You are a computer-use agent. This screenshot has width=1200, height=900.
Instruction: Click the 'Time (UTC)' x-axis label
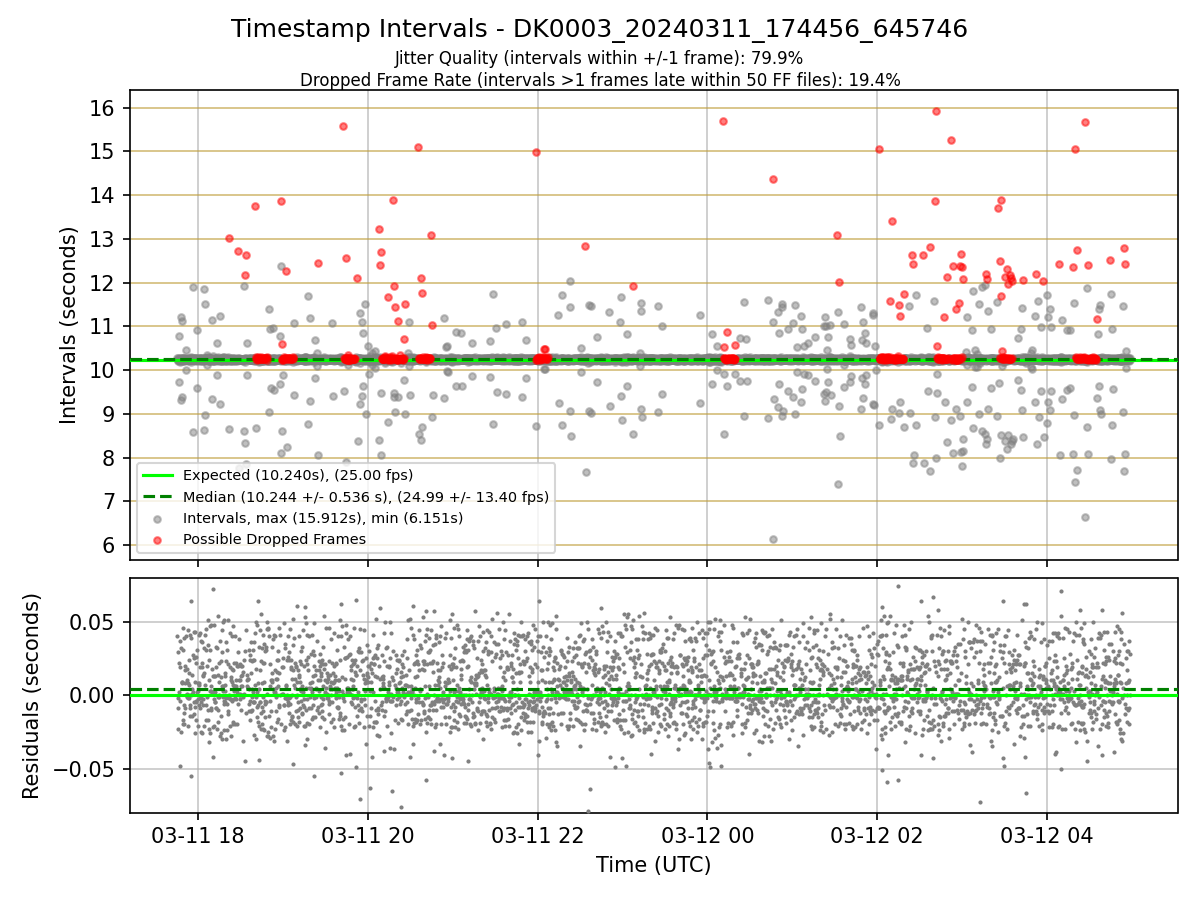click(653, 865)
